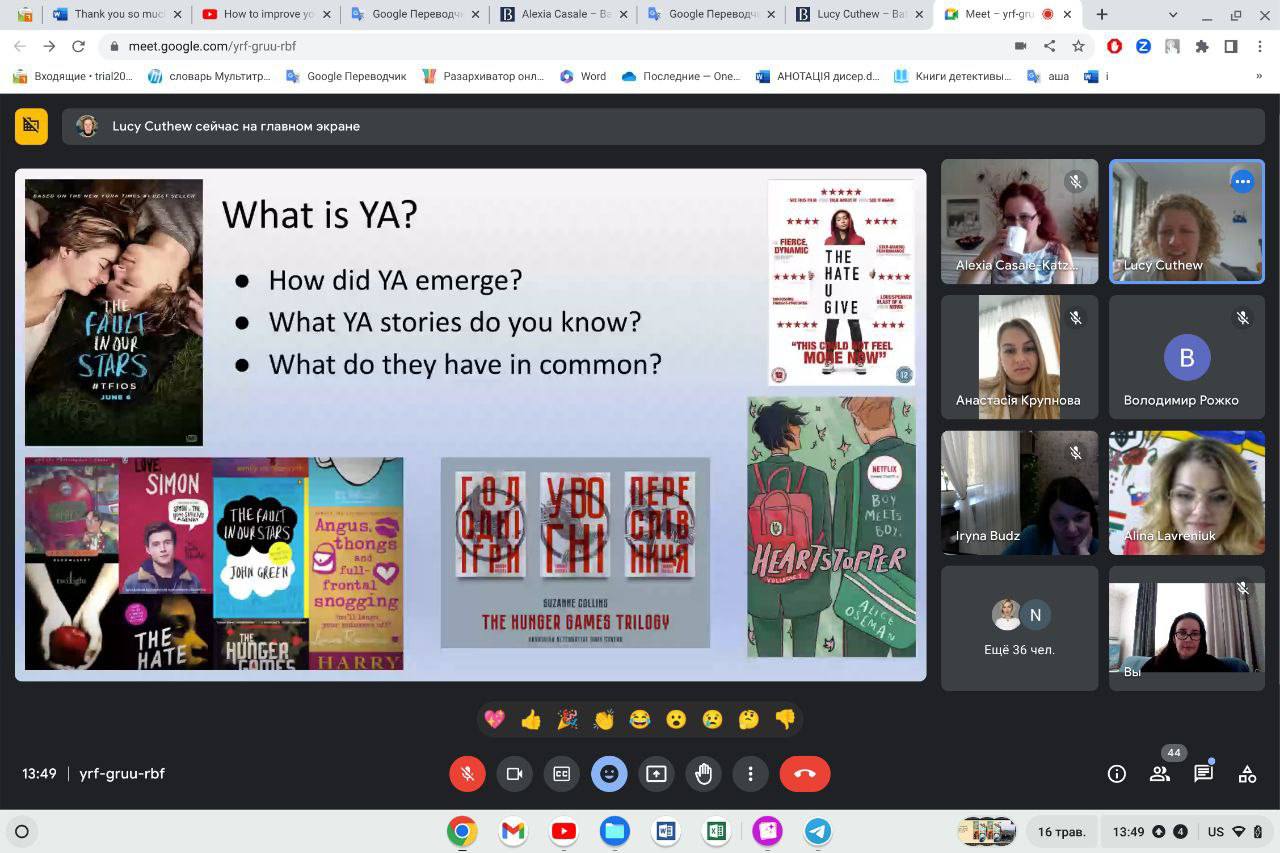
Task: Select Анастасія Крупнова video tile
Action: coord(1019,357)
